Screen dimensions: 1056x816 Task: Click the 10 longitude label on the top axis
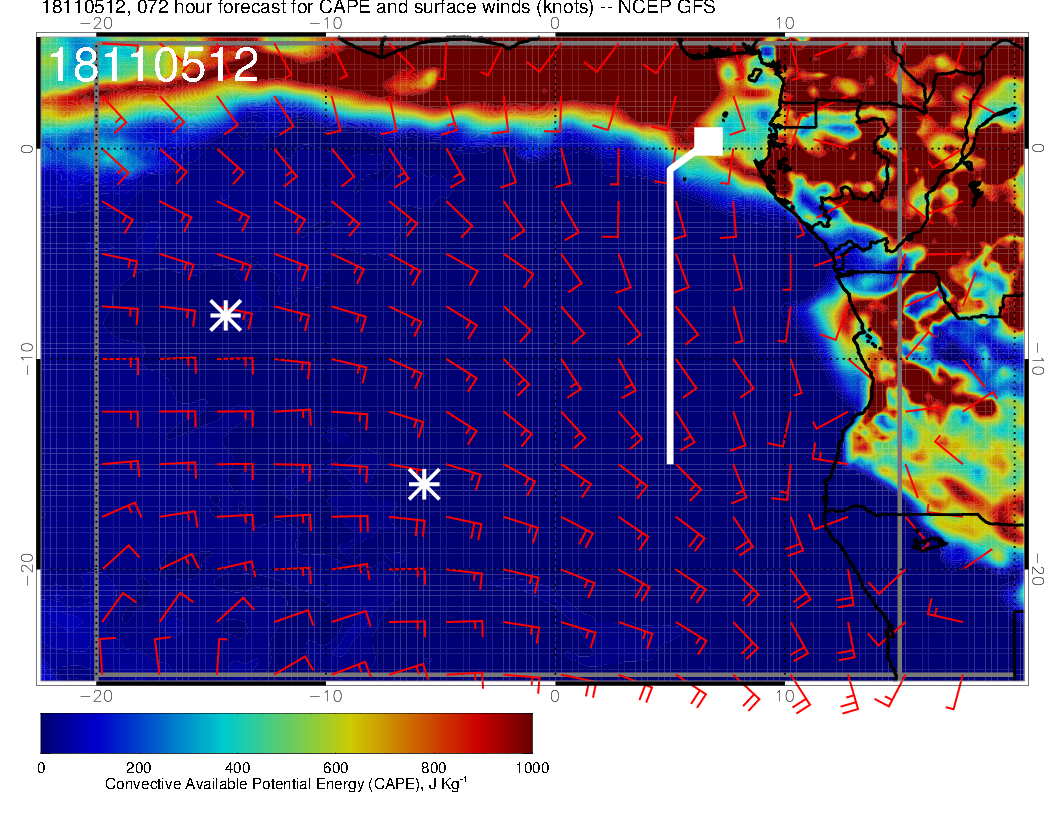click(x=785, y=22)
